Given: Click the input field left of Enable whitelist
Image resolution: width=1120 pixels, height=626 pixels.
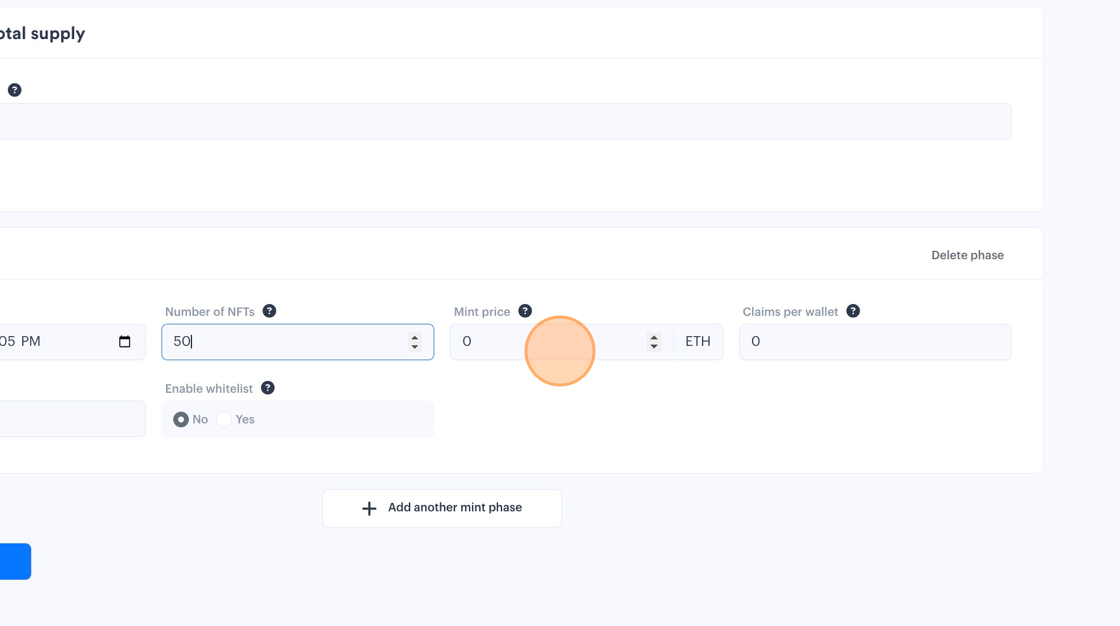Looking at the screenshot, I should pos(72,419).
